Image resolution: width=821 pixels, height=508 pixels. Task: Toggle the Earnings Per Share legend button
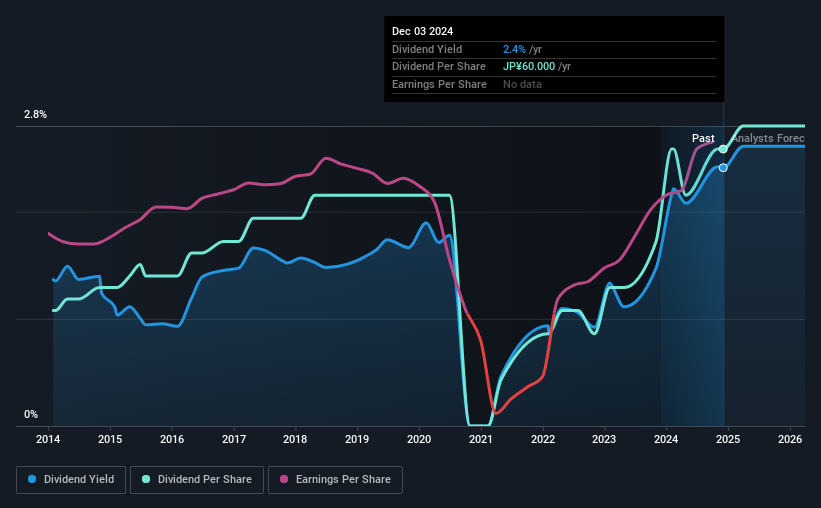(335, 480)
